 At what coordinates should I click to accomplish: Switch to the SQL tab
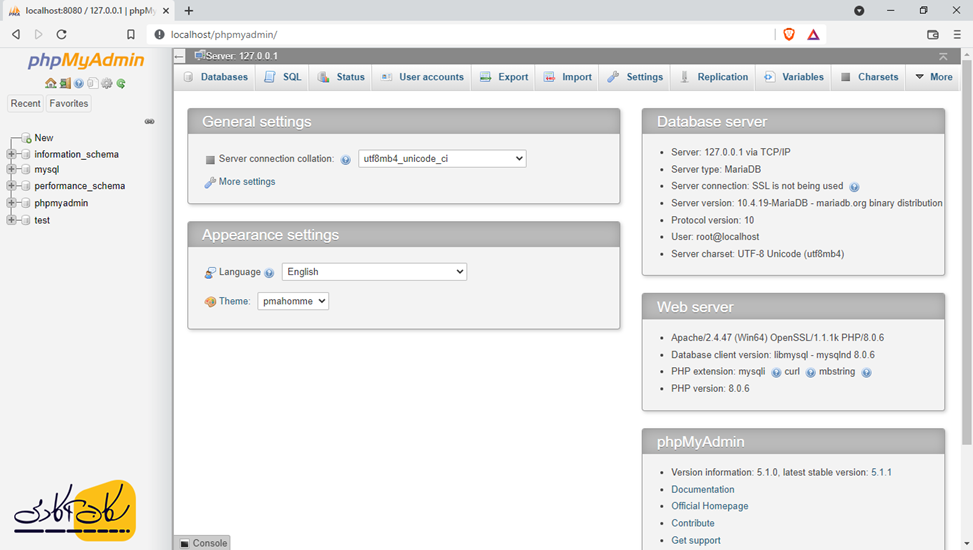pyautogui.click(x=282, y=77)
